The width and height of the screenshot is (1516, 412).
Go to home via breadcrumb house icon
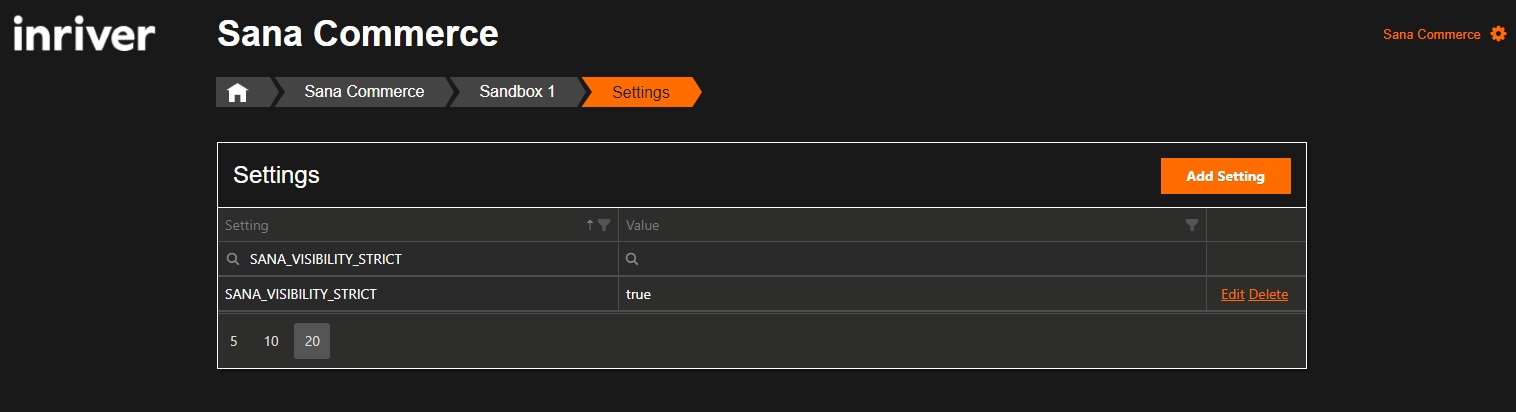coord(237,92)
